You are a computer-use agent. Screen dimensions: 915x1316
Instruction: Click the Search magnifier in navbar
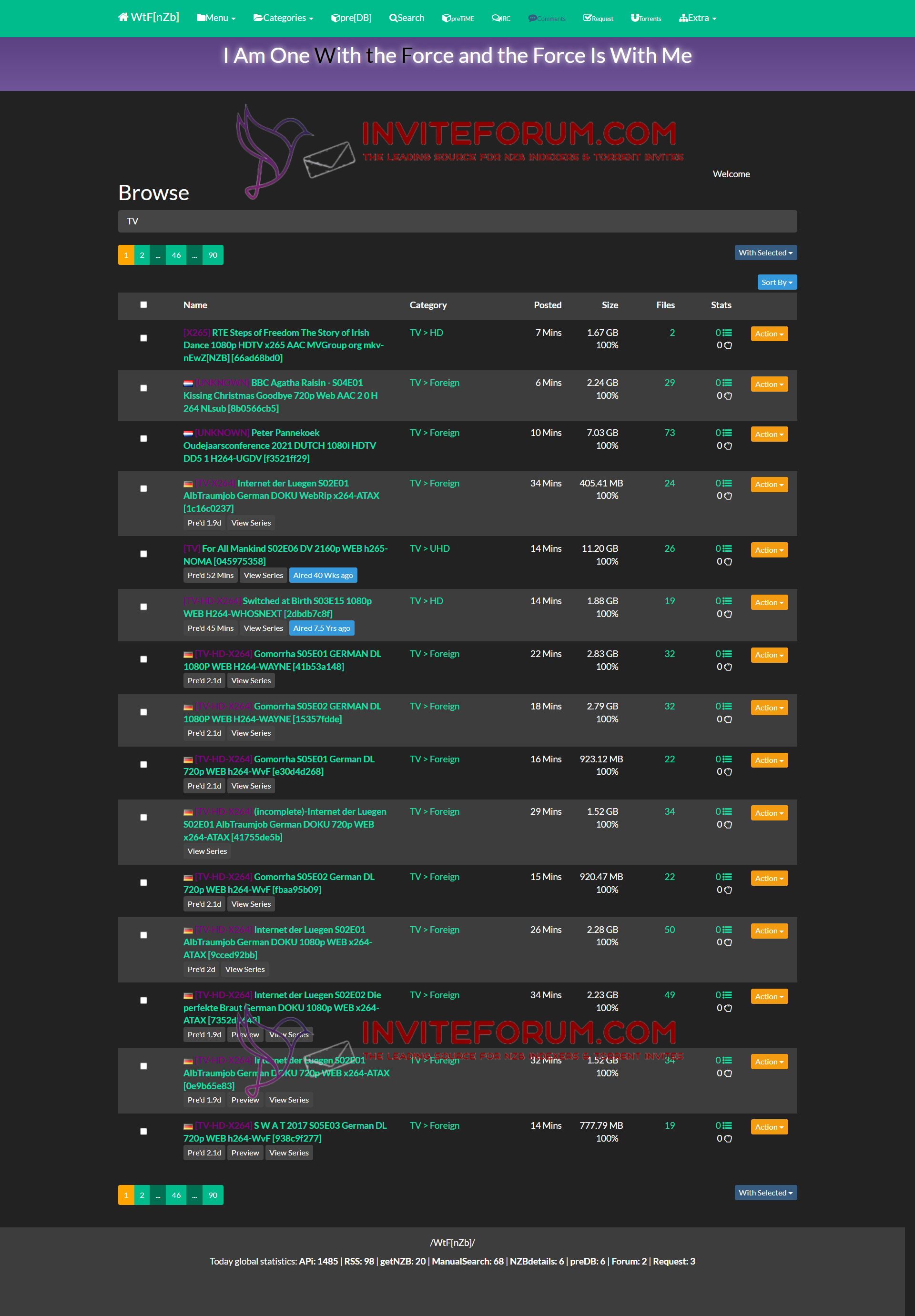407,18
